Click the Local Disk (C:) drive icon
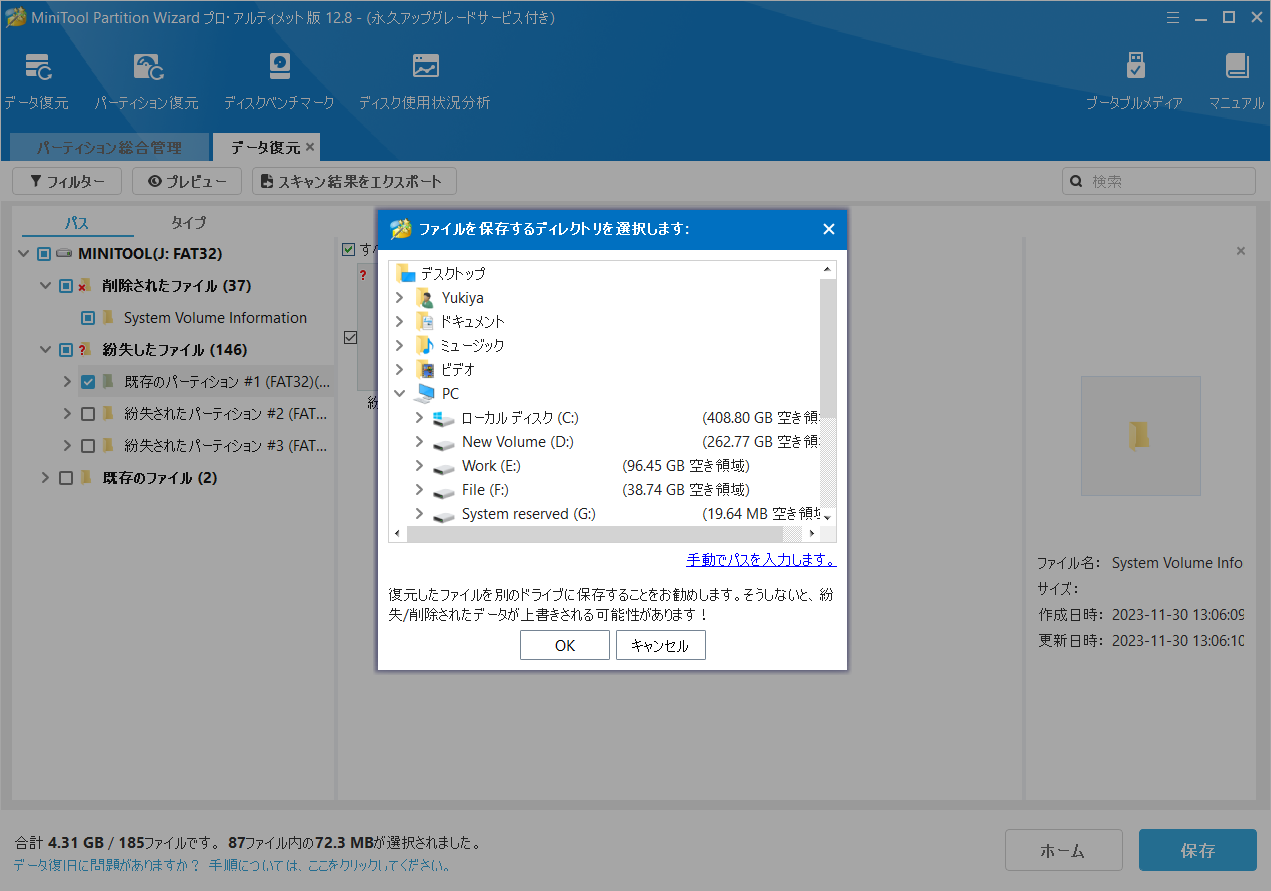Viewport: 1271px width, 891px height. click(444, 418)
